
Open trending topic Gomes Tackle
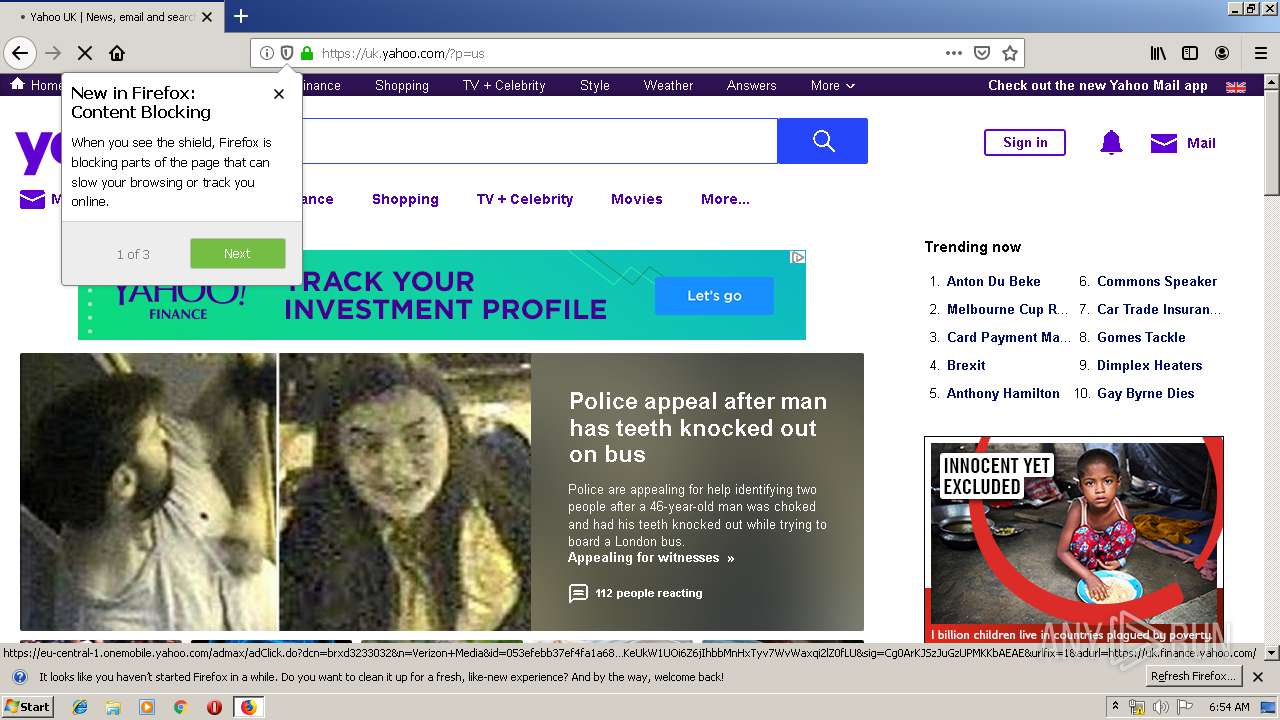click(1141, 337)
